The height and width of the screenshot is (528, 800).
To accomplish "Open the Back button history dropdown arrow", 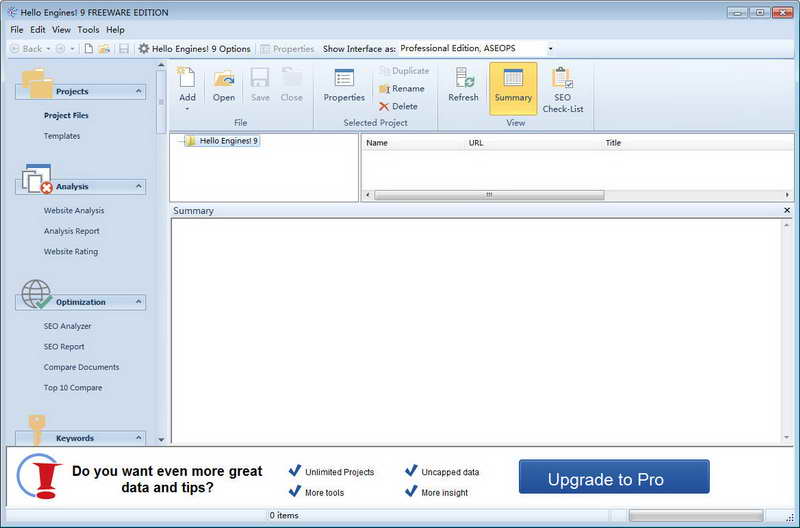I will [48, 49].
